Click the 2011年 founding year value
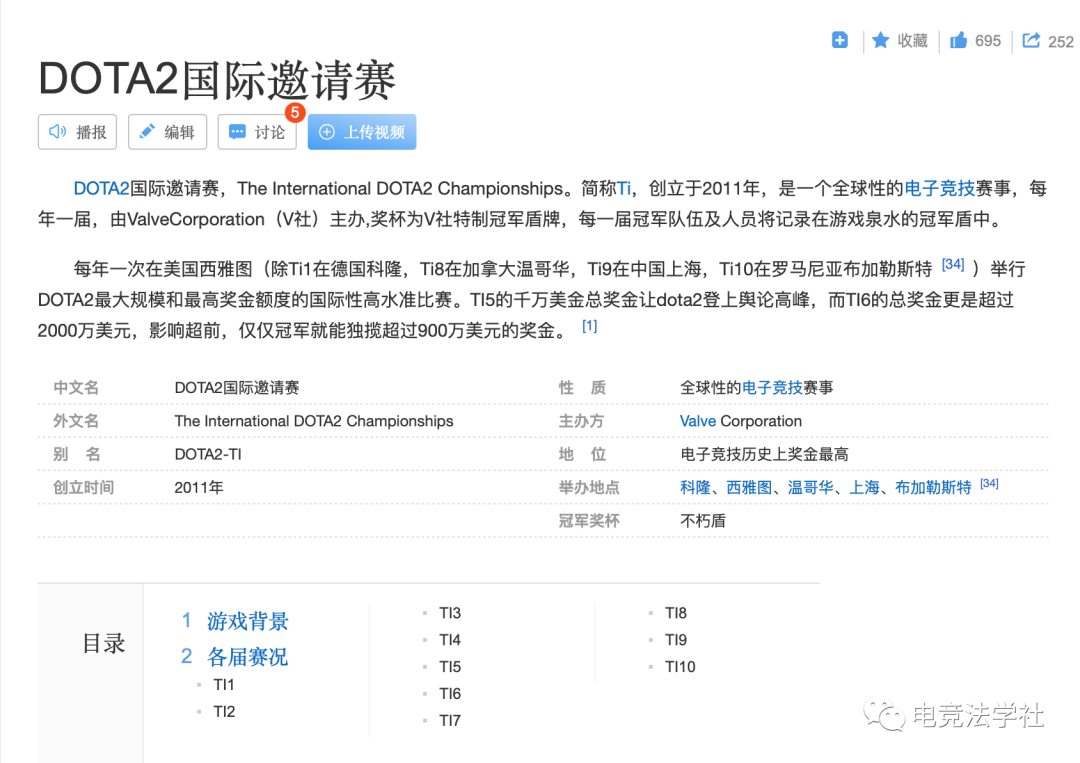The width and height of the screenshot is (1080, 763). point(199,488)
